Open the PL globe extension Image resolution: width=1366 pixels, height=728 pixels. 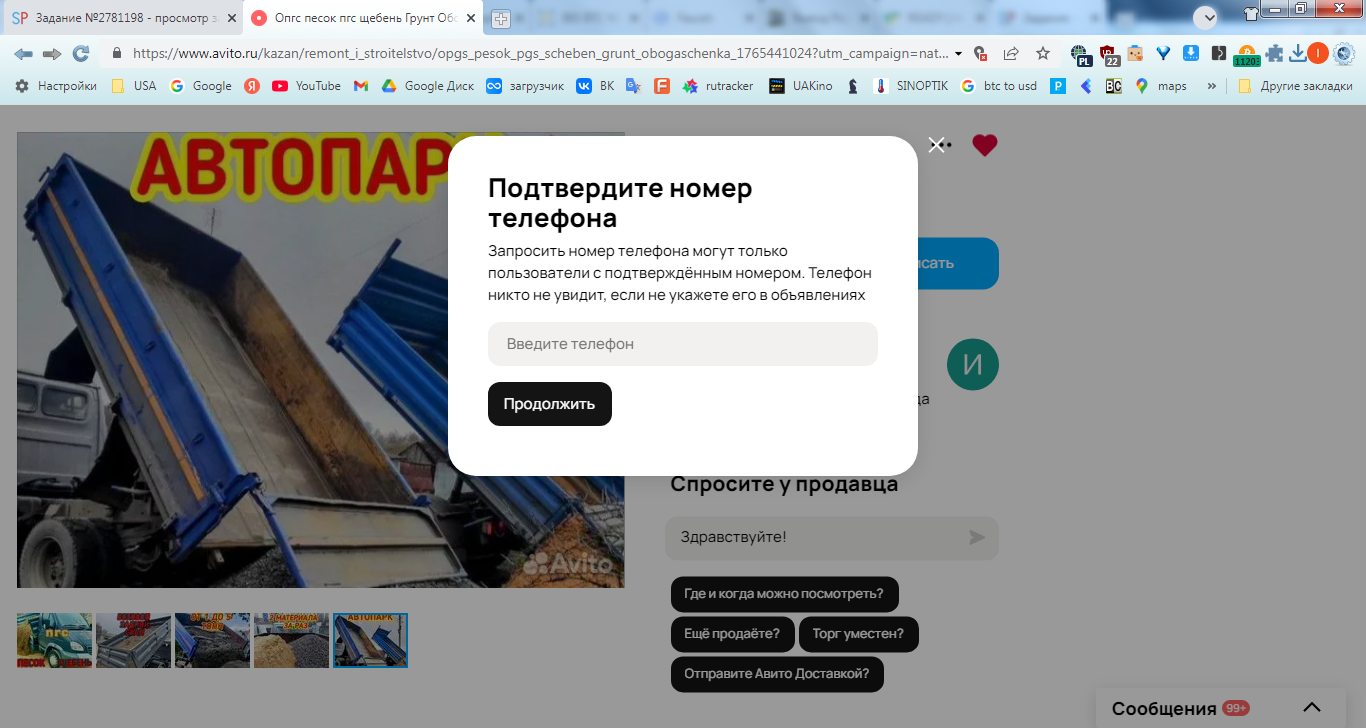coord(1081,55)
